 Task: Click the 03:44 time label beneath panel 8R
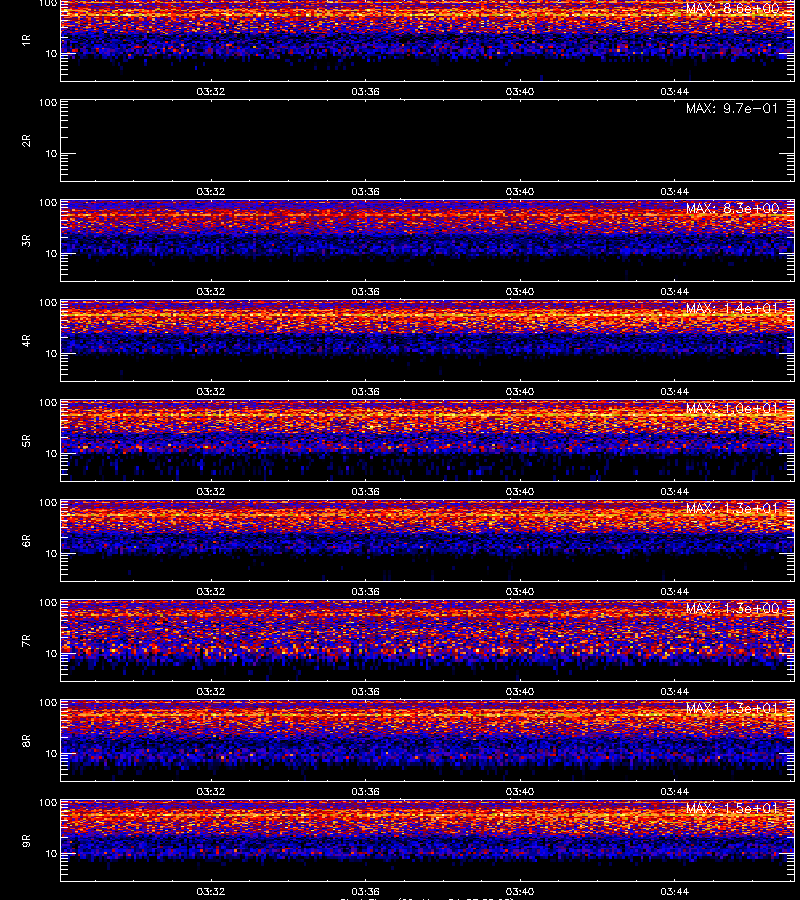[674, 792]
